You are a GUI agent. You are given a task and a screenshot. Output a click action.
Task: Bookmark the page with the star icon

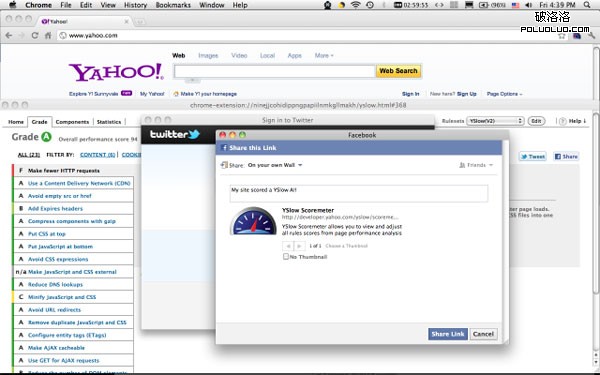tap(562, 36)
